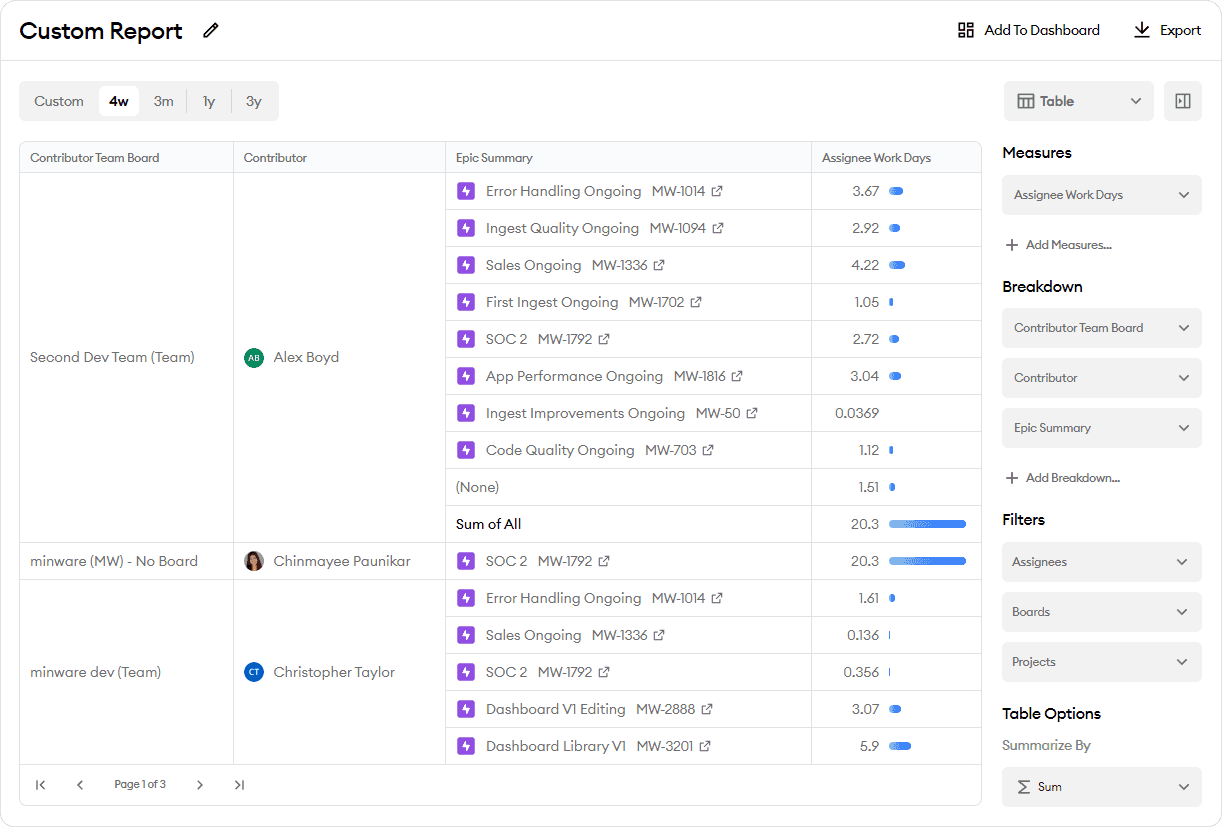Switch to the 1y time range
Screen dimensions: 1222x827
[209, 101]
